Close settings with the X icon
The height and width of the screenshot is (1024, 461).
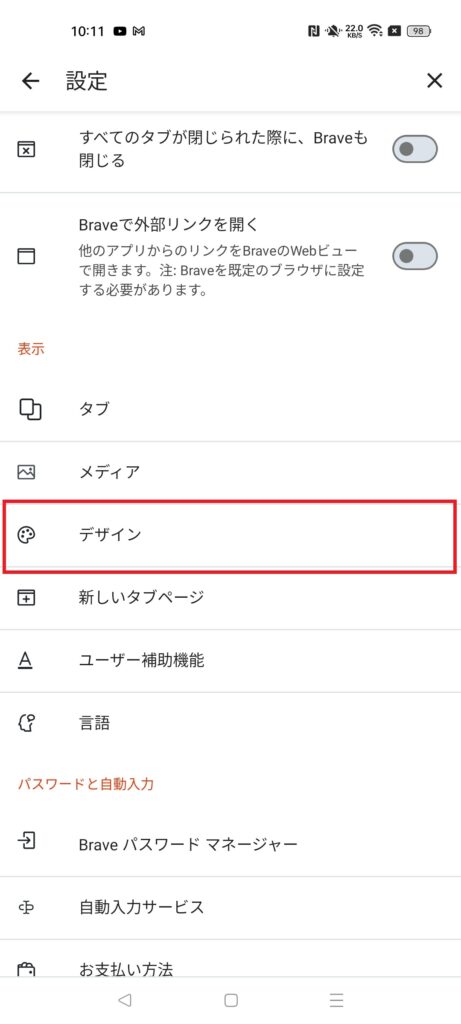(434, 81)
